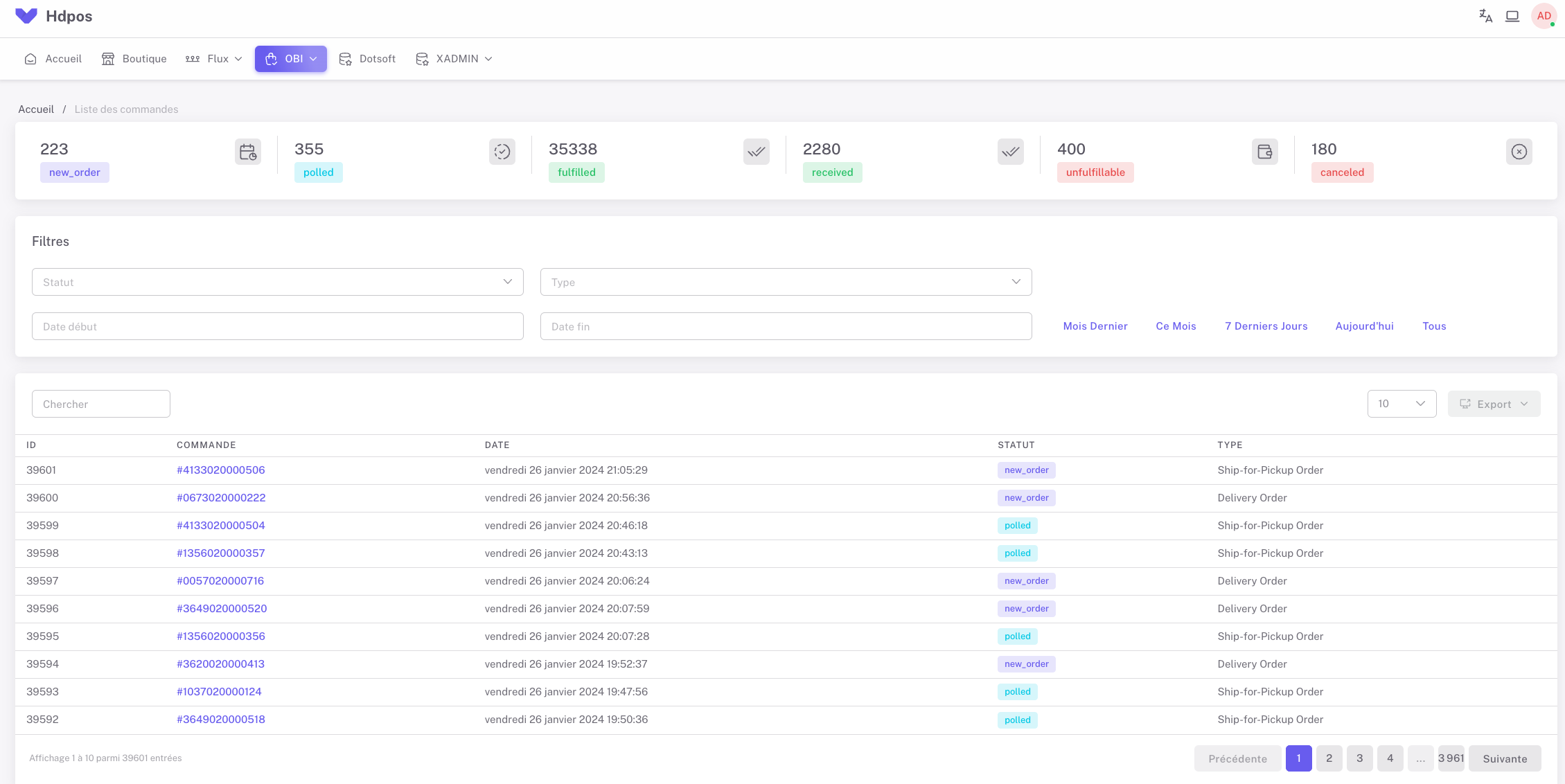Open the Export dropdown button
1565x784 pixels.
1494,404
